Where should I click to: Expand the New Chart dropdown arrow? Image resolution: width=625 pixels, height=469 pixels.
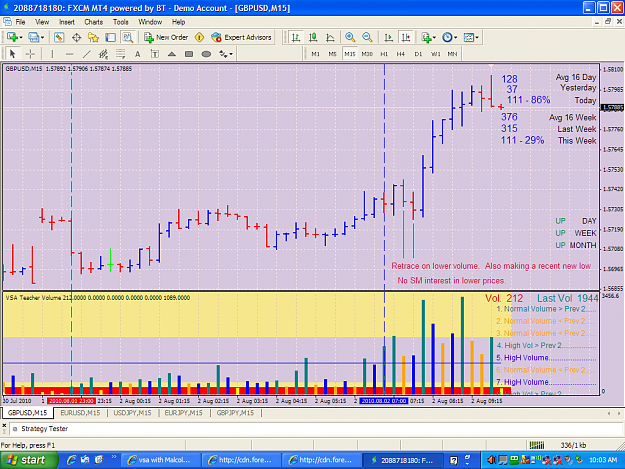[21, 37]
